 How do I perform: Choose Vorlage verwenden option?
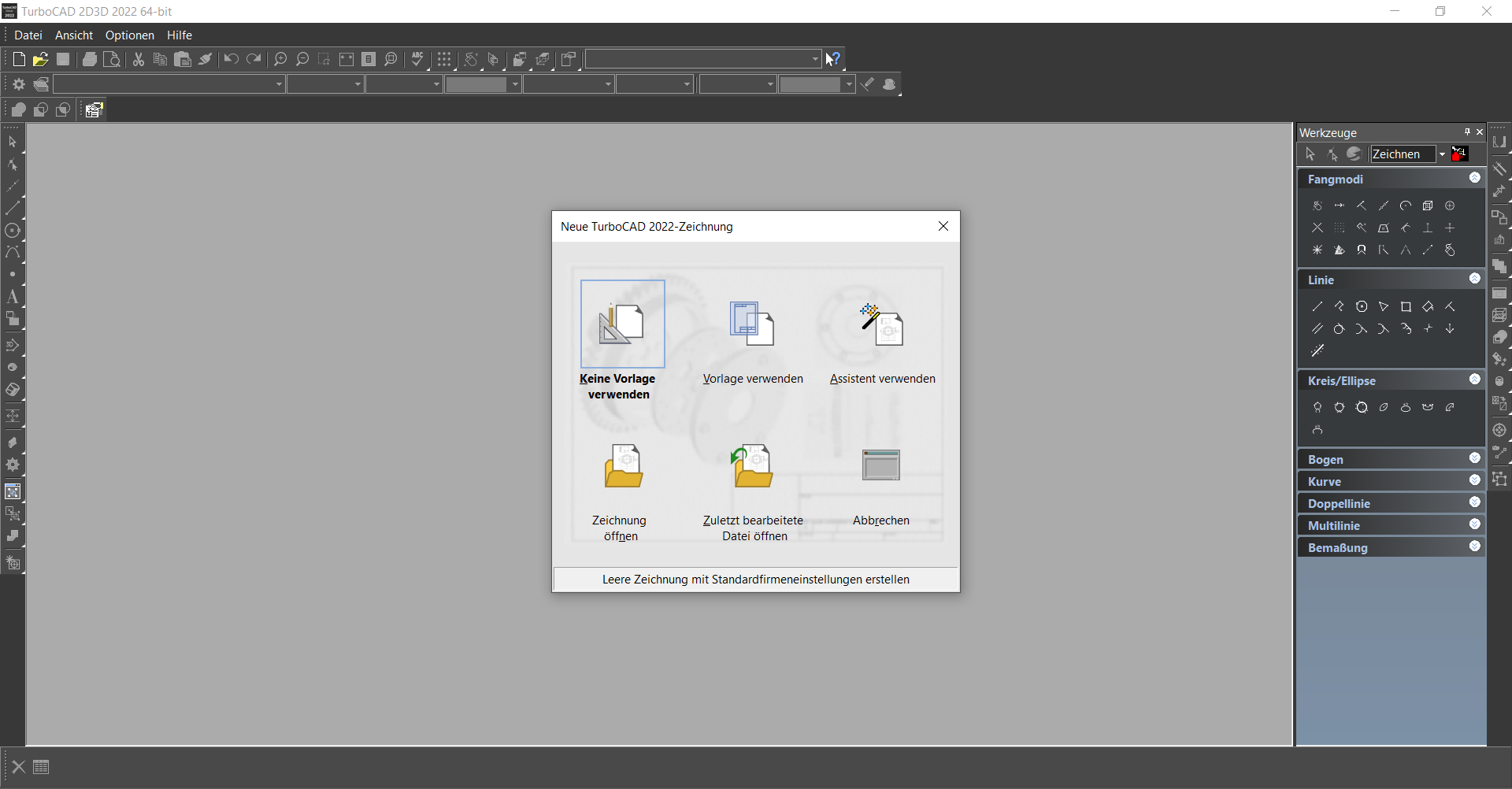click(752, 324)
